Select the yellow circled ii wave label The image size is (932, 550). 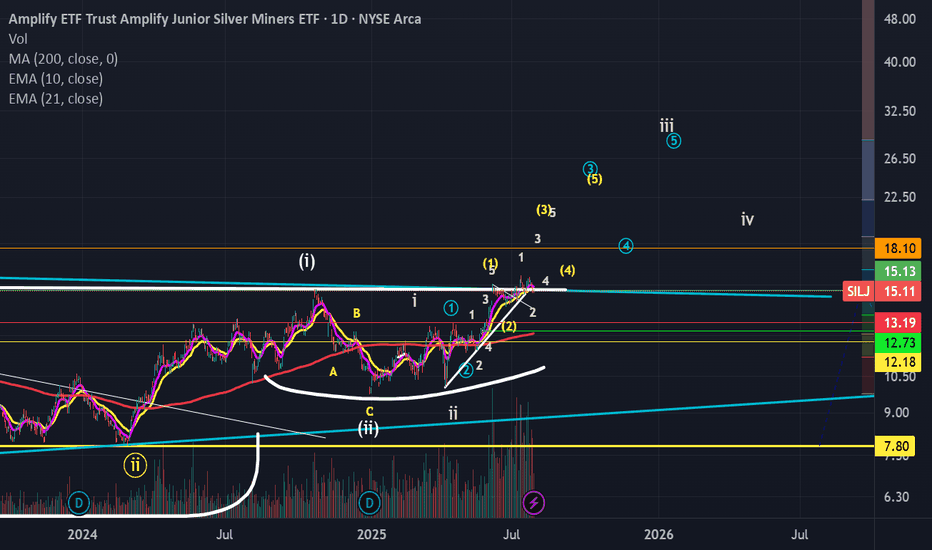tap(136, 464)
